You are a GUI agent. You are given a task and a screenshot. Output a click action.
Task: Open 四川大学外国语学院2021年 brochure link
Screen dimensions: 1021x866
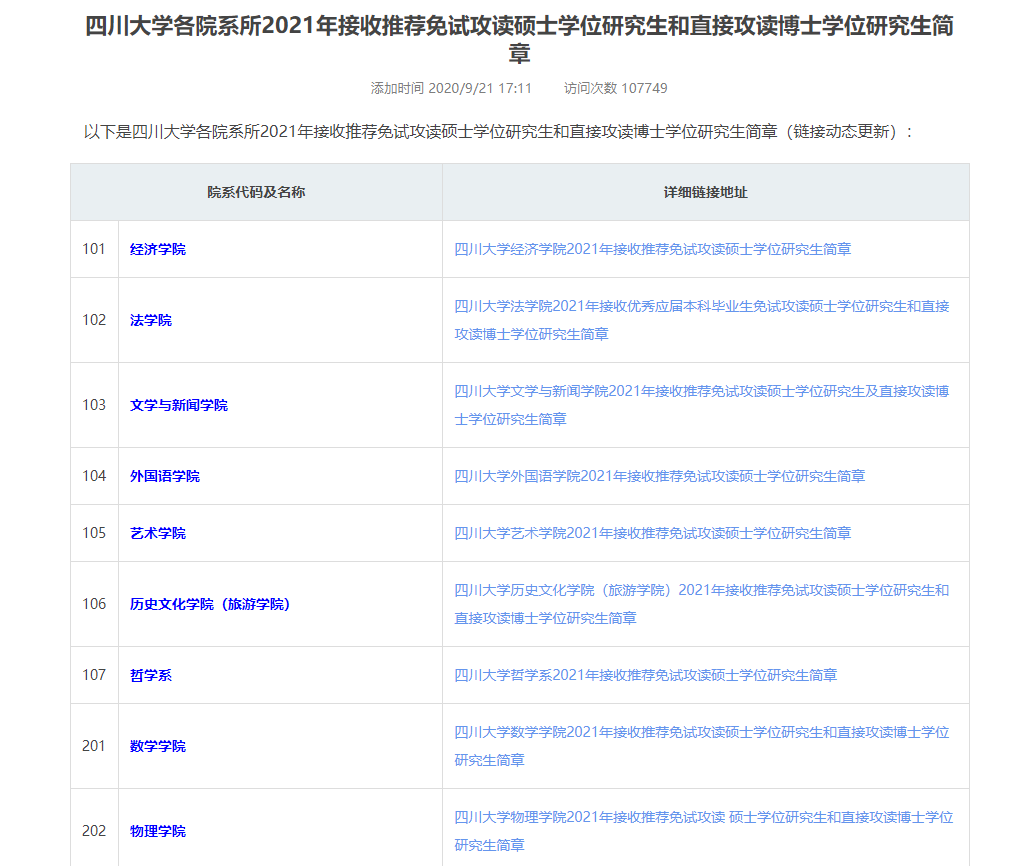click(660, 476)
